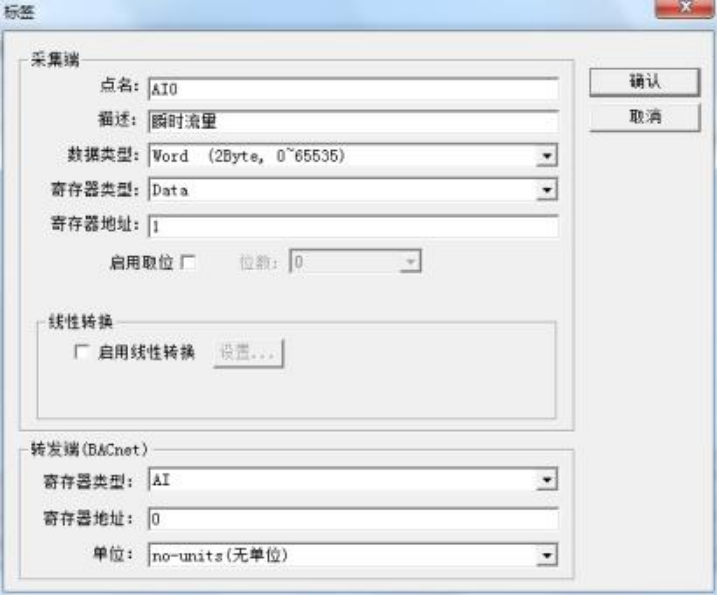Viewport: 717px width, 596px height.
Task: Click the 标签 title bar text
Action: point(19,11)
